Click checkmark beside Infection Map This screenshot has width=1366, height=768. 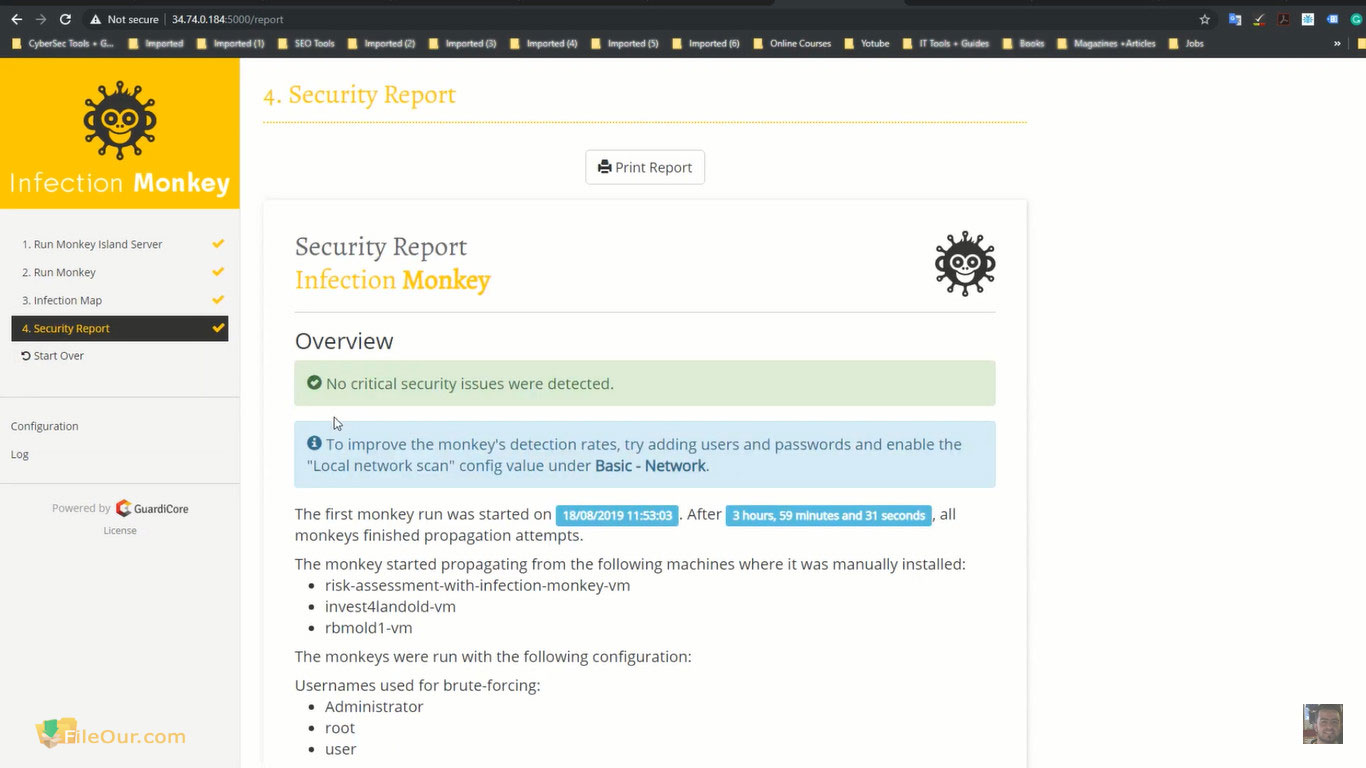(218, 300)
